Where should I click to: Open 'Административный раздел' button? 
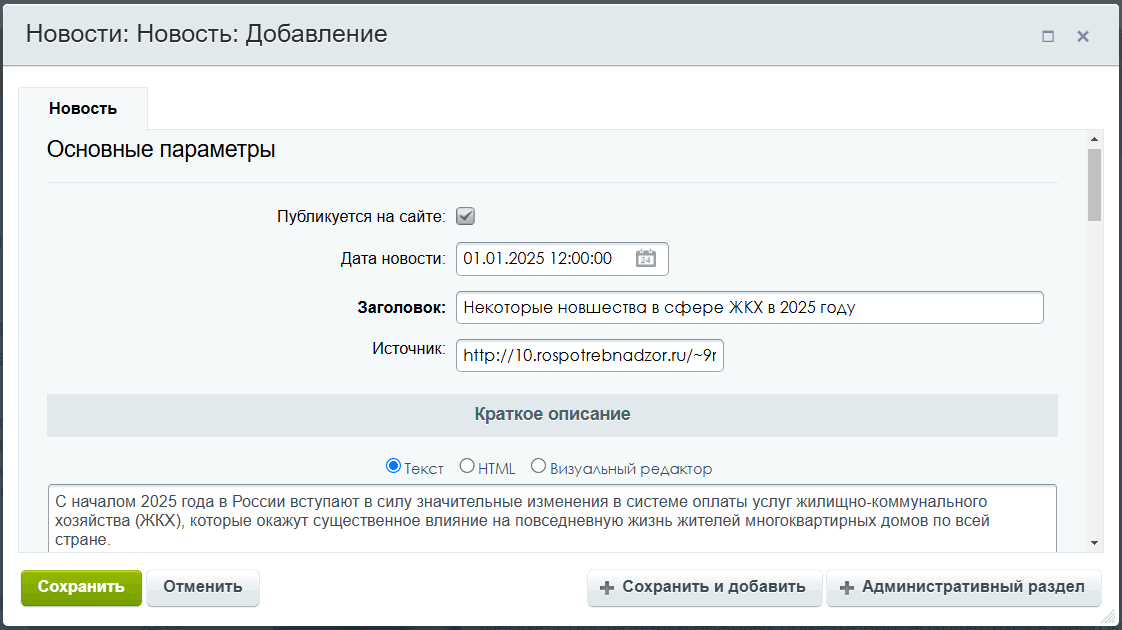point(963,587)
